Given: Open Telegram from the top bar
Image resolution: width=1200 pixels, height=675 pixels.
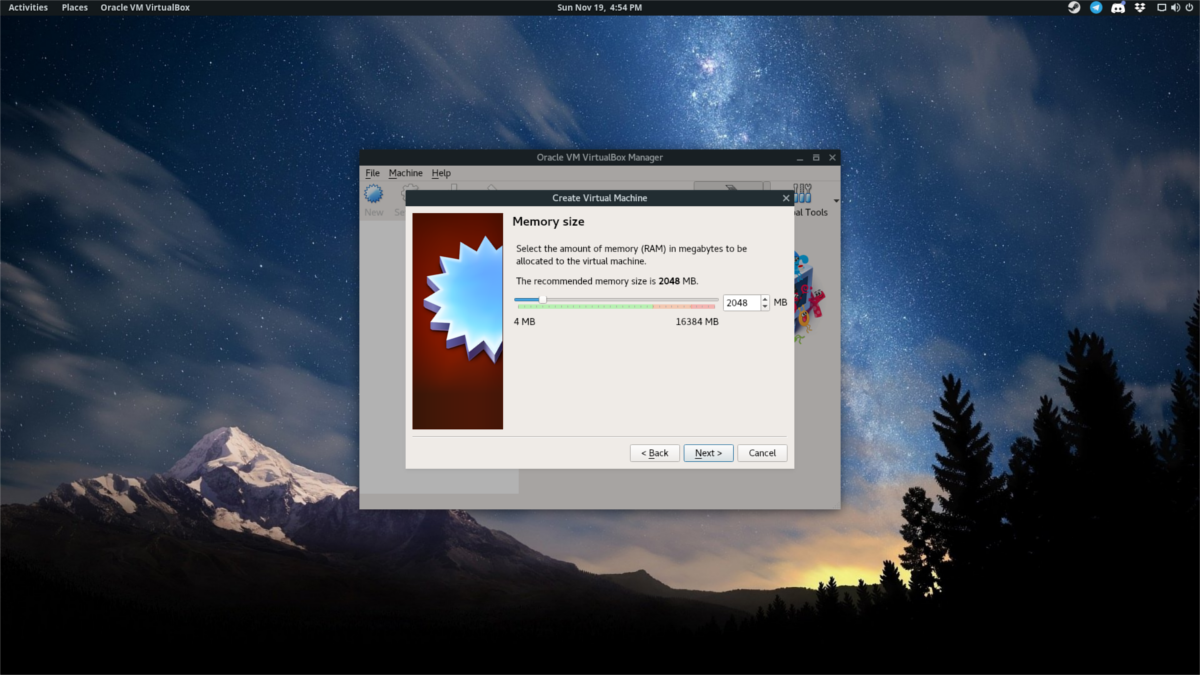Looking at the screenshot, I should coord(1096,7).
